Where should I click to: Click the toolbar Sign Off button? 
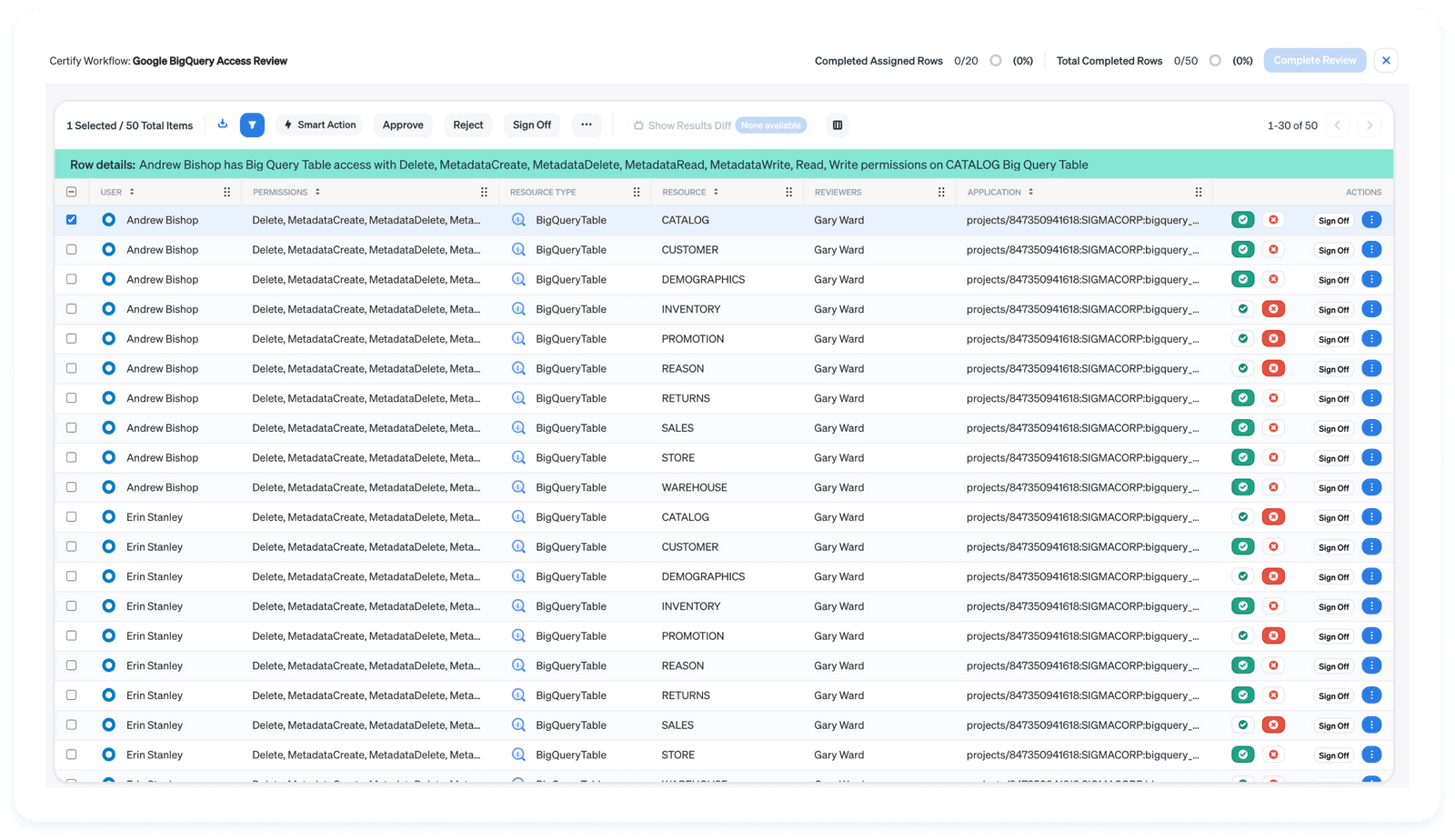532,125
